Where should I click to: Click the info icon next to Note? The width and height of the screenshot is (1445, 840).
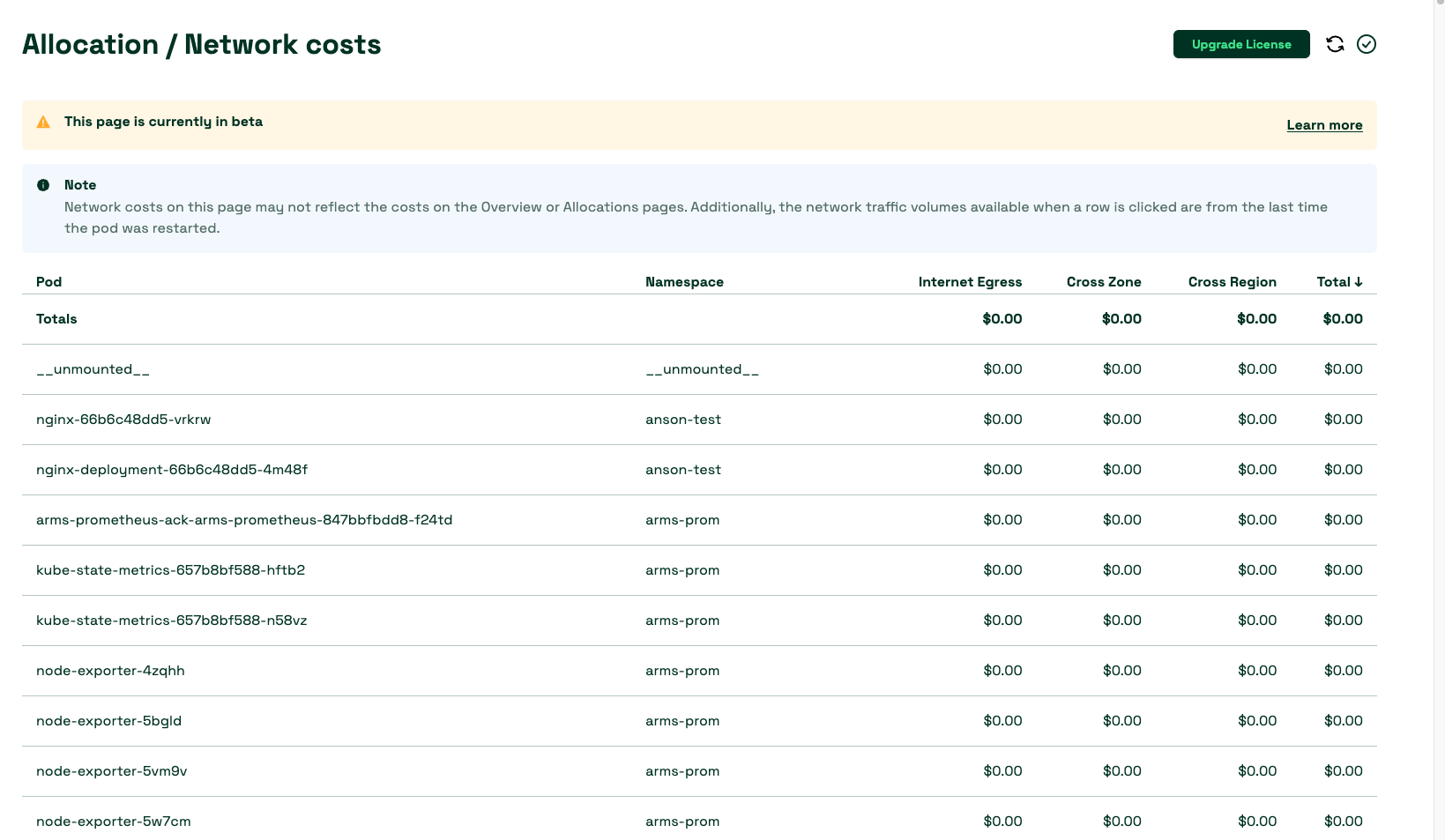point(42,185)
